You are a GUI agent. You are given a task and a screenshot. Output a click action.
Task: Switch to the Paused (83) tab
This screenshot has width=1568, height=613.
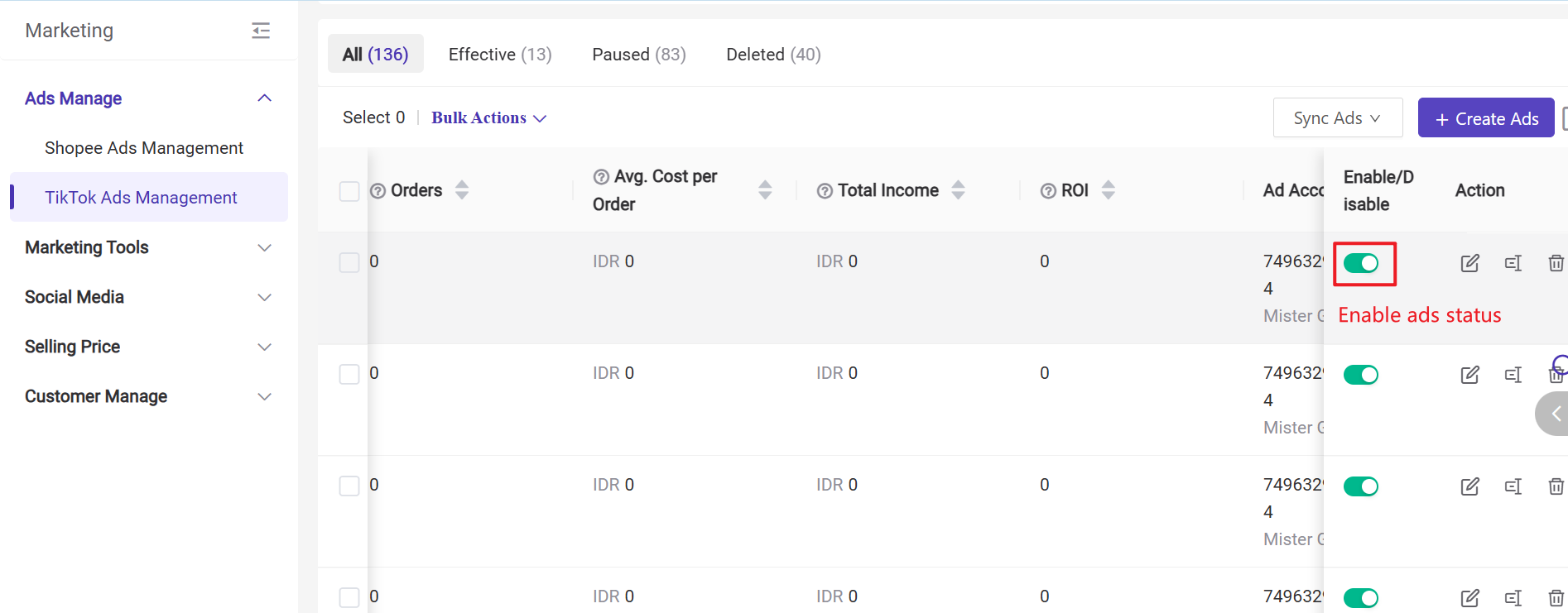(x=638, y=55)
